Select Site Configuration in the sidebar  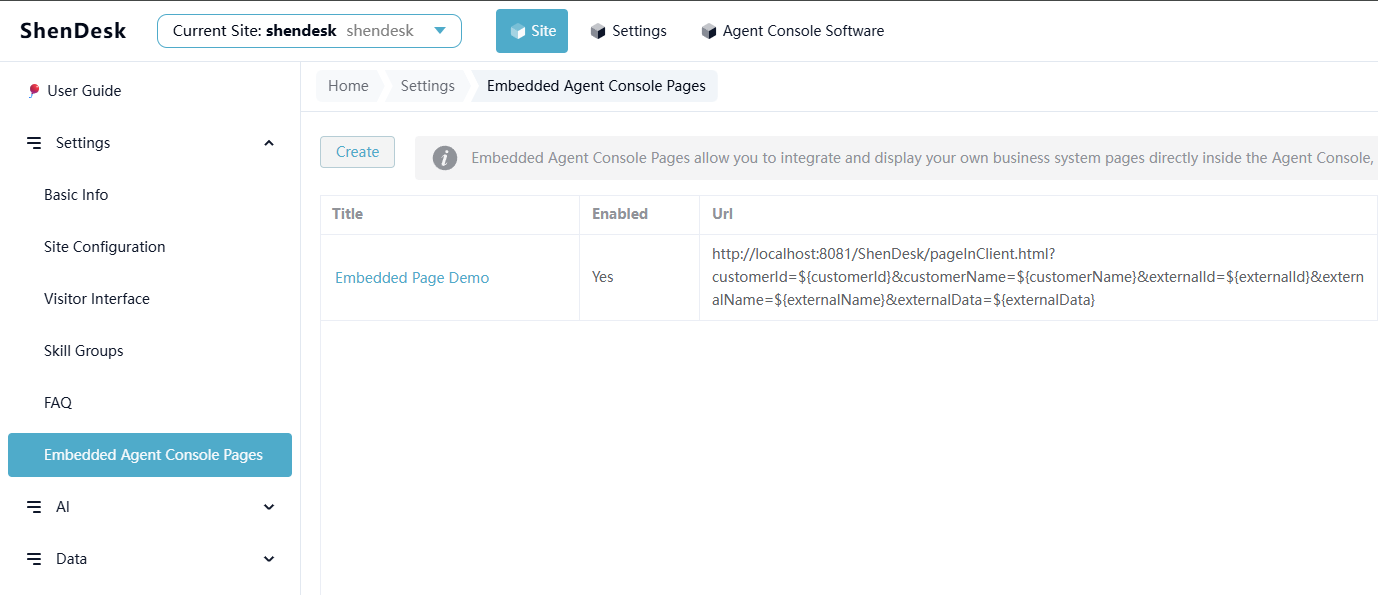(x=105, y=247)
